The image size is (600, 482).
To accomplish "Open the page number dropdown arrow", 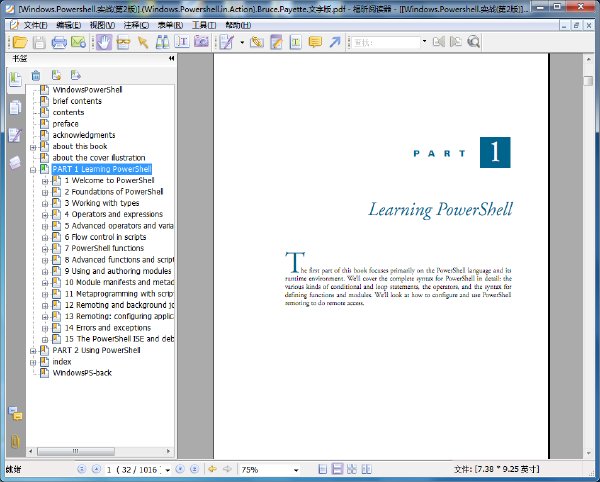I will (168, 470).
